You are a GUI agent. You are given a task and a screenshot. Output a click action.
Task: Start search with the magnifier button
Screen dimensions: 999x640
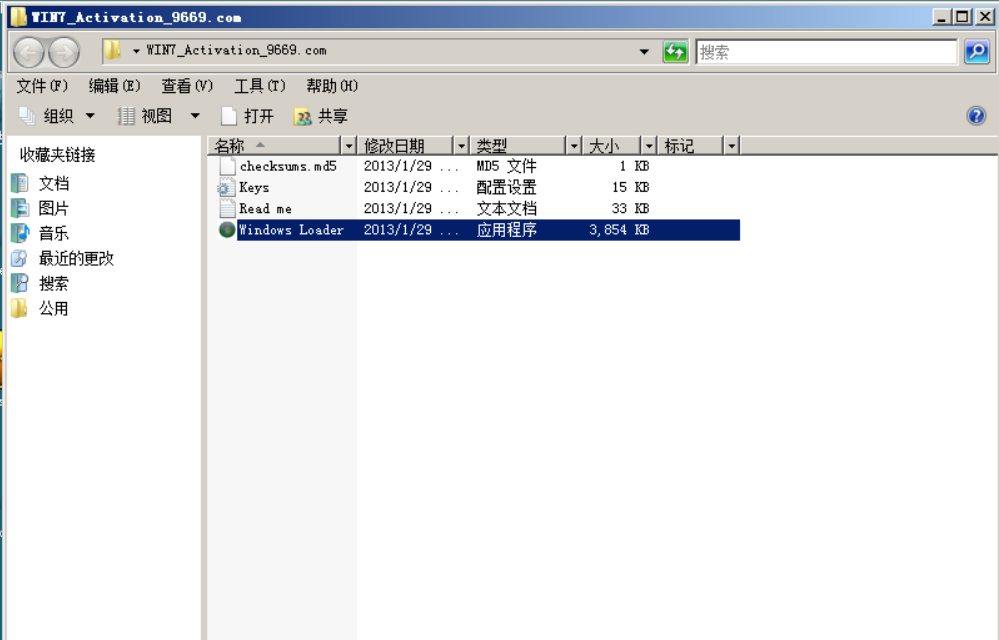[x=977, y=52]
